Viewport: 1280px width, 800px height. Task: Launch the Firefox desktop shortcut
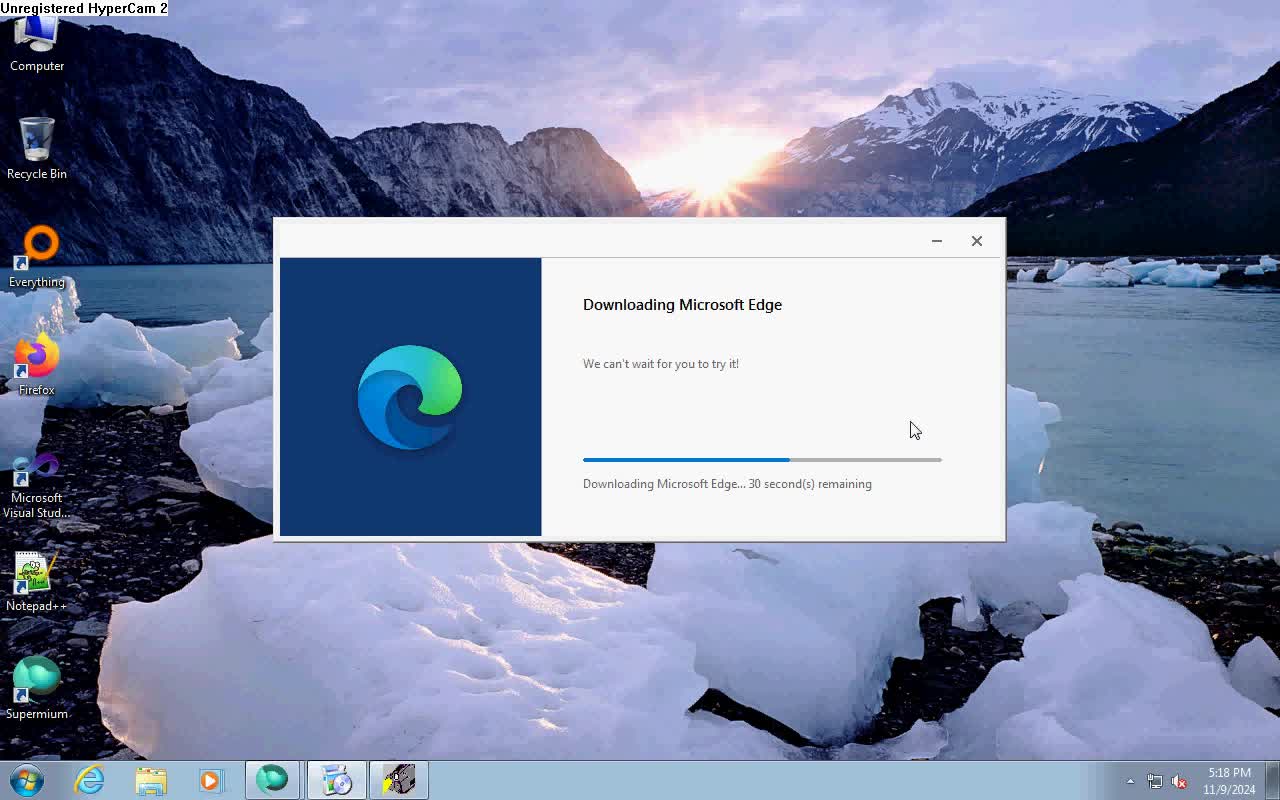(x=37, y=366)
